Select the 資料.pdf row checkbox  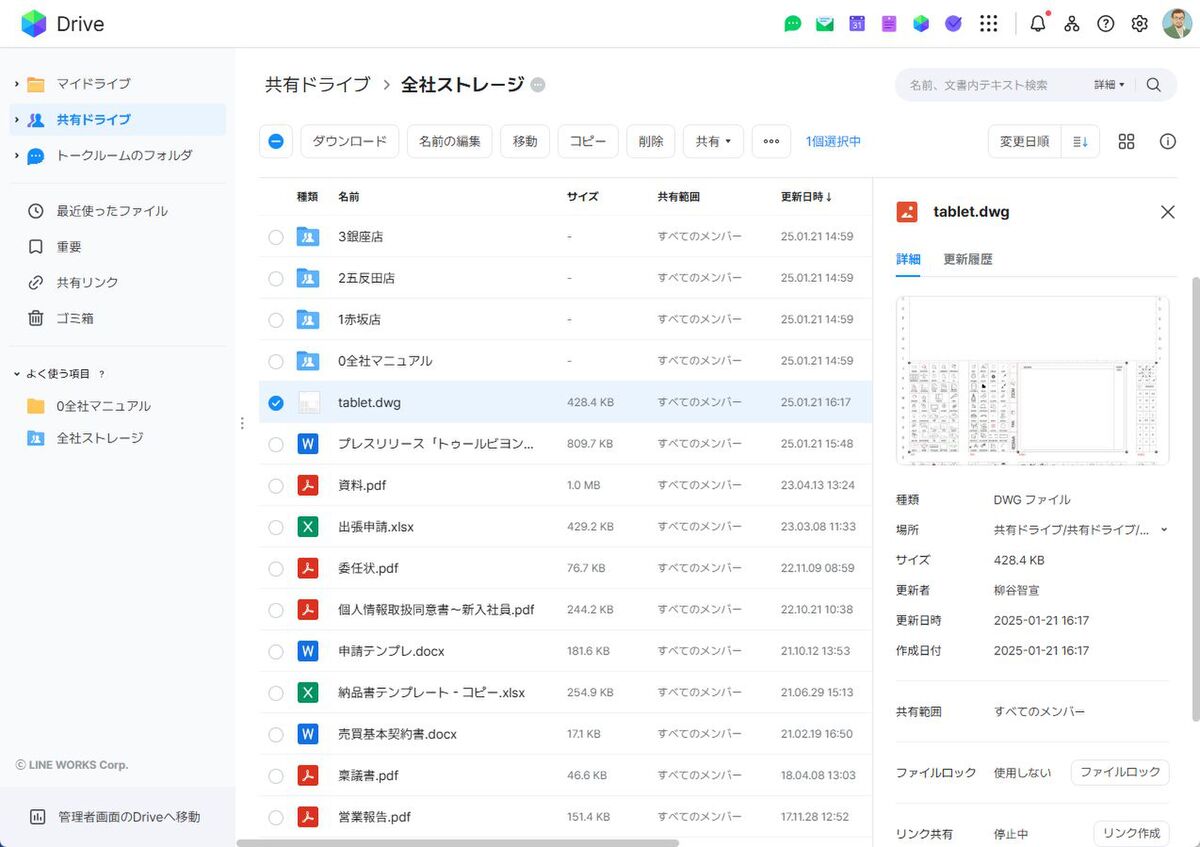click(x=276, y=486)
